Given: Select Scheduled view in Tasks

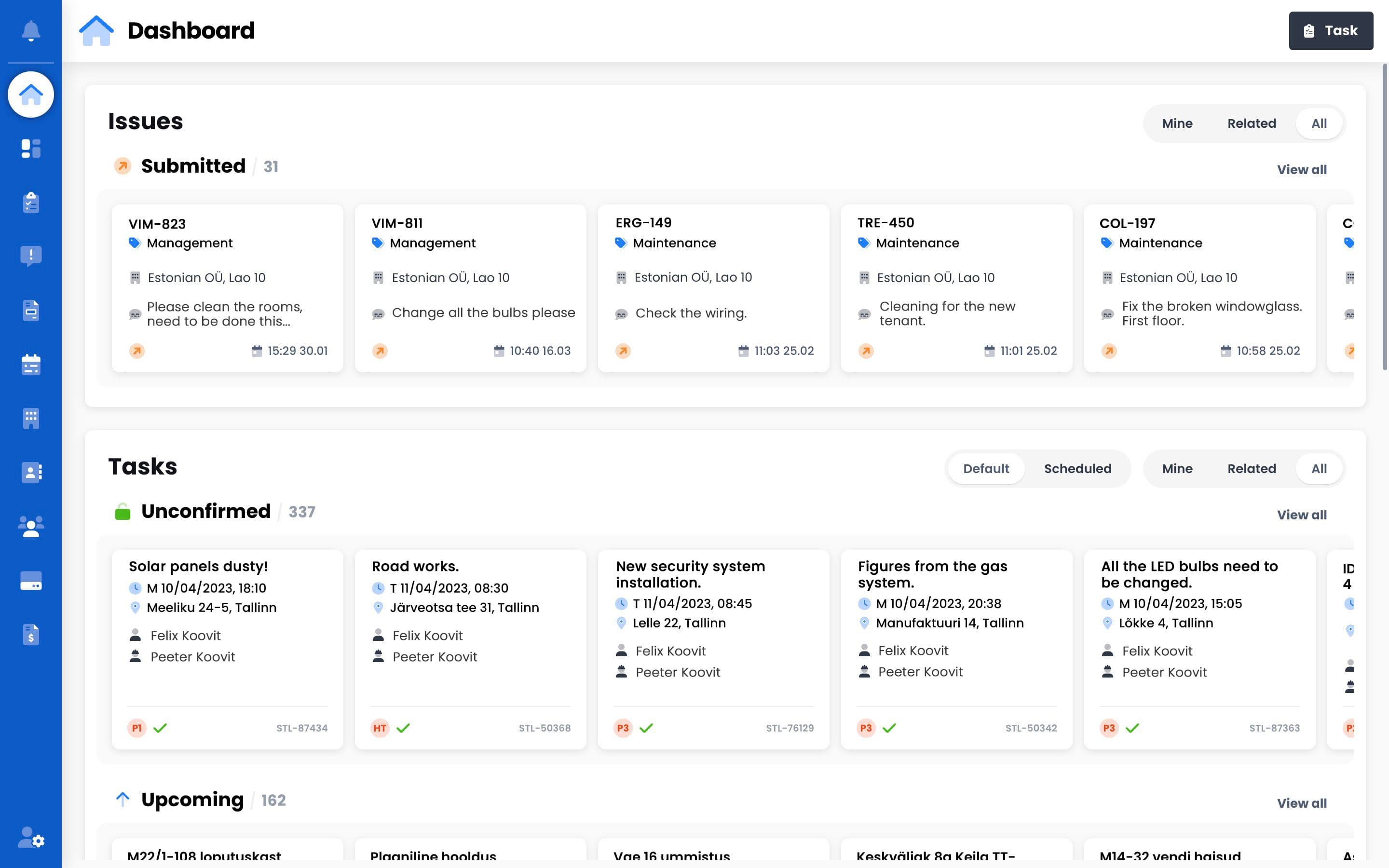Looking at the screenshot, I should coord(1077,468).
